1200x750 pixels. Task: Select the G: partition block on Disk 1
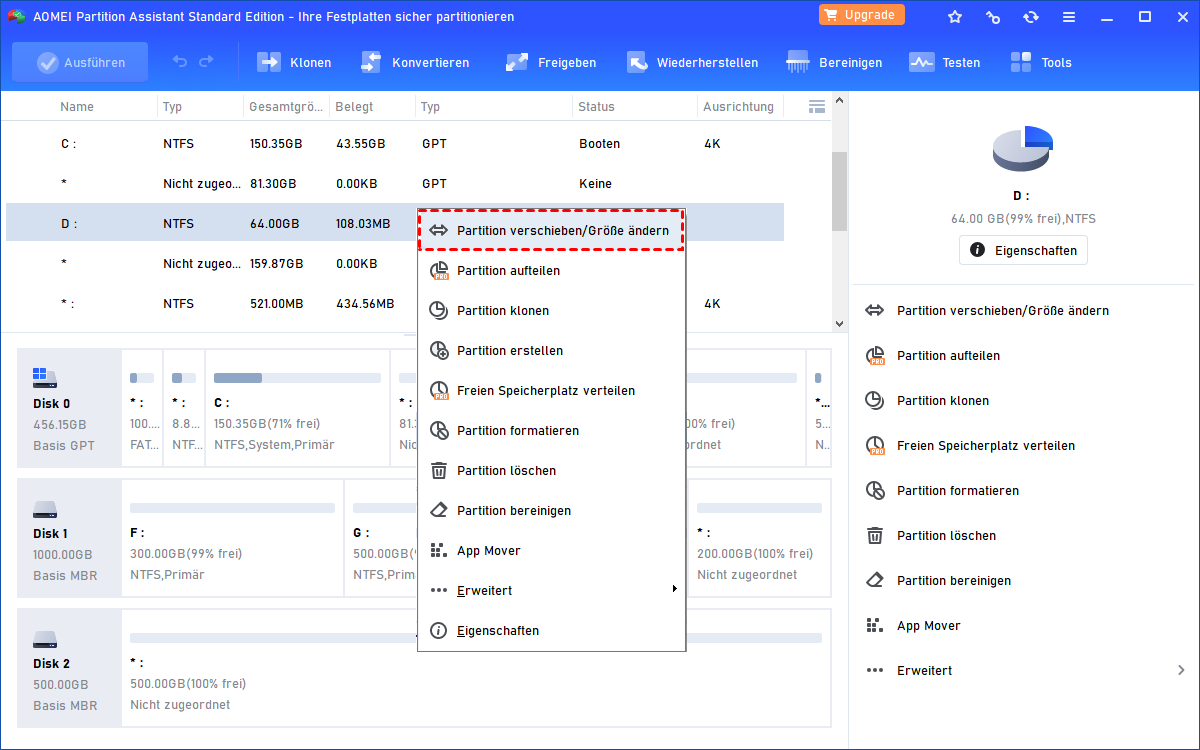tap(382, 537)
